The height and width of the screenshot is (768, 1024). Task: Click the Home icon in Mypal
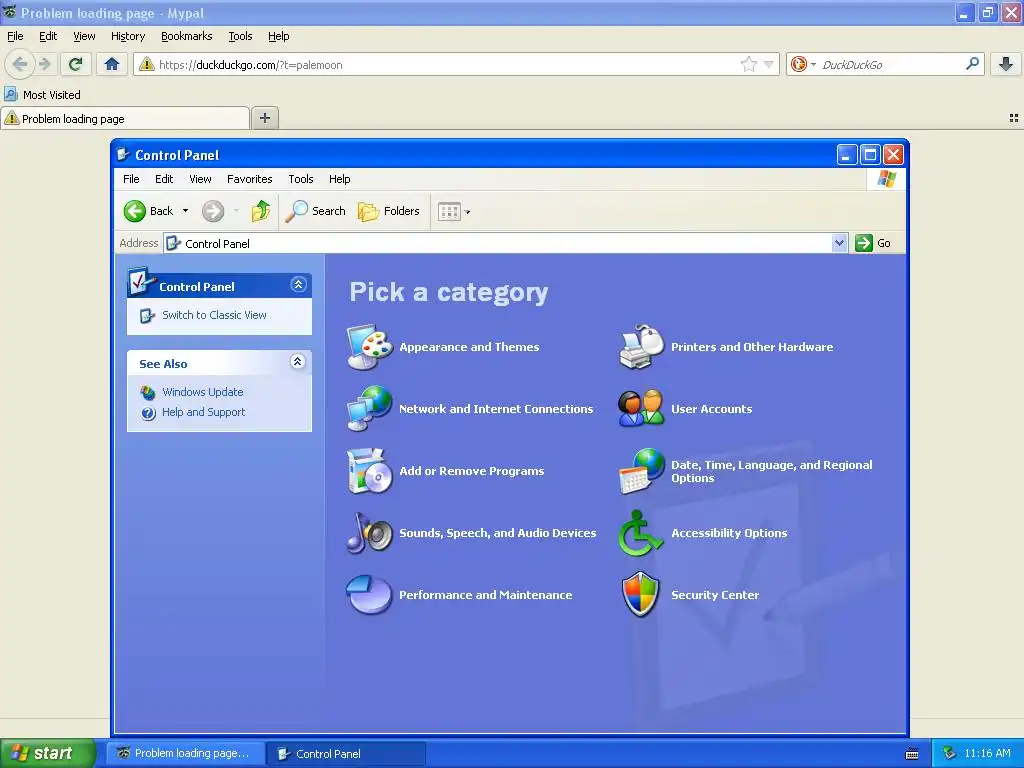point(112,64)
